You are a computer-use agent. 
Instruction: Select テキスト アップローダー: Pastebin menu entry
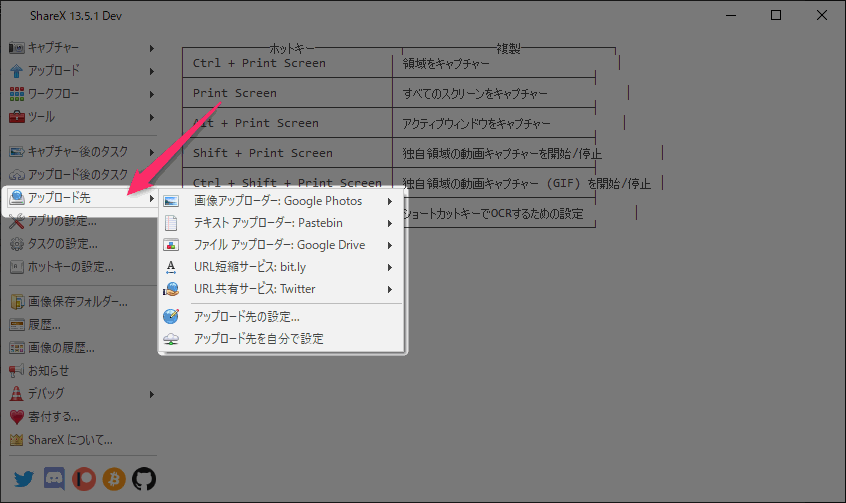(281, 223)
